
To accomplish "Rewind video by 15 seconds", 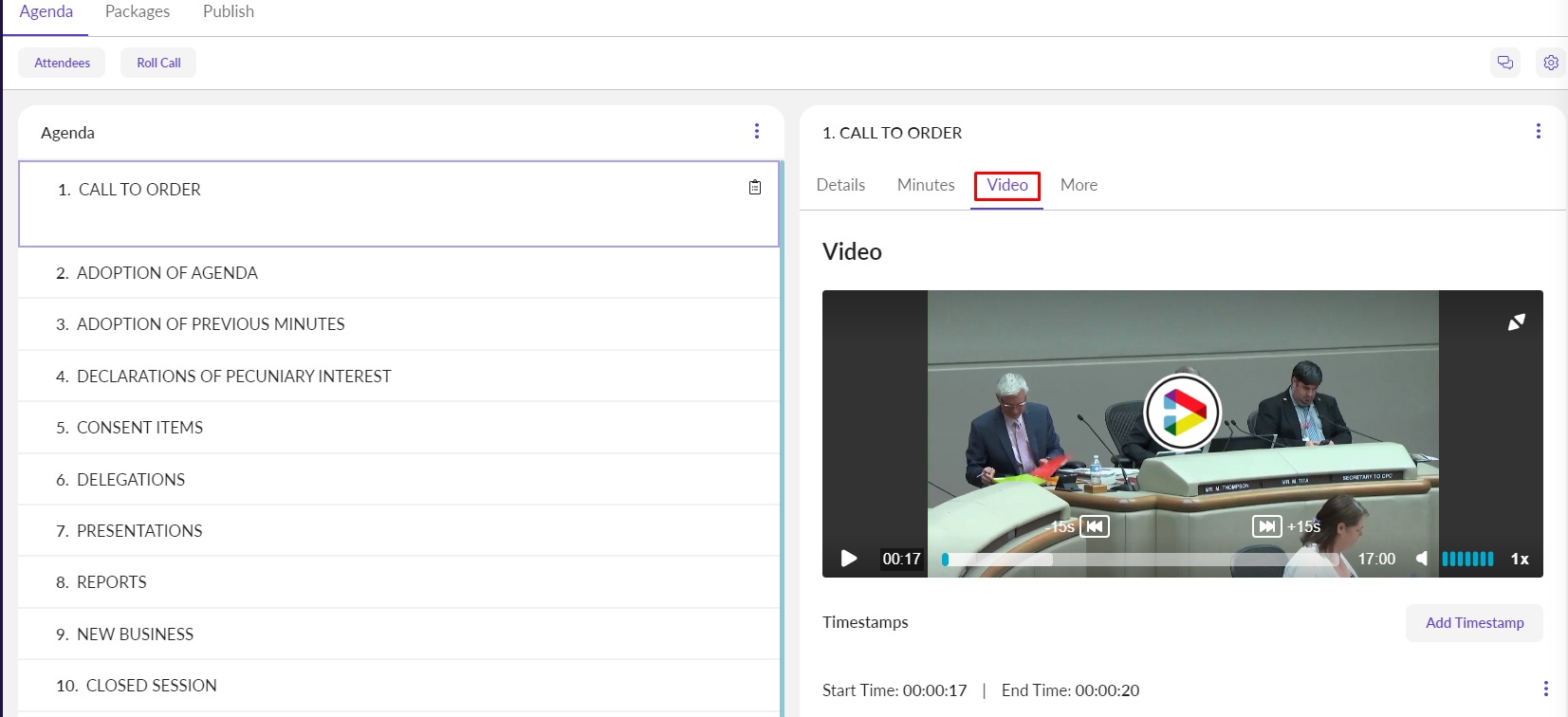I will 1094,526.
